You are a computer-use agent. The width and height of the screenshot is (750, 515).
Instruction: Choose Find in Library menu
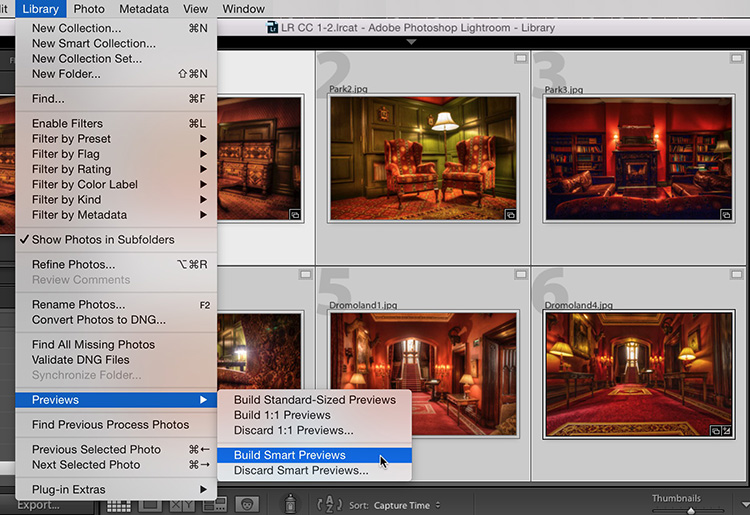(x=116, y=99)
